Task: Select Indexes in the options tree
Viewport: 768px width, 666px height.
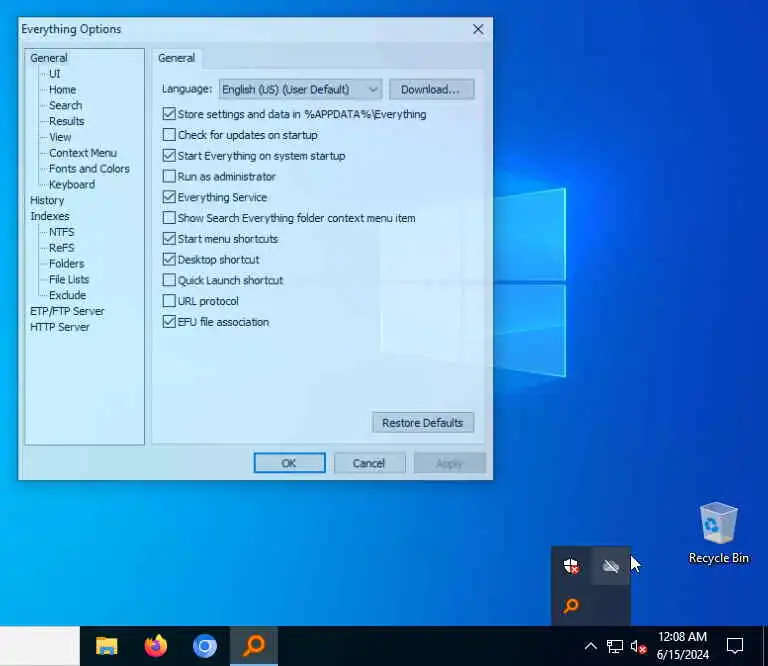Action: point(49,216)
